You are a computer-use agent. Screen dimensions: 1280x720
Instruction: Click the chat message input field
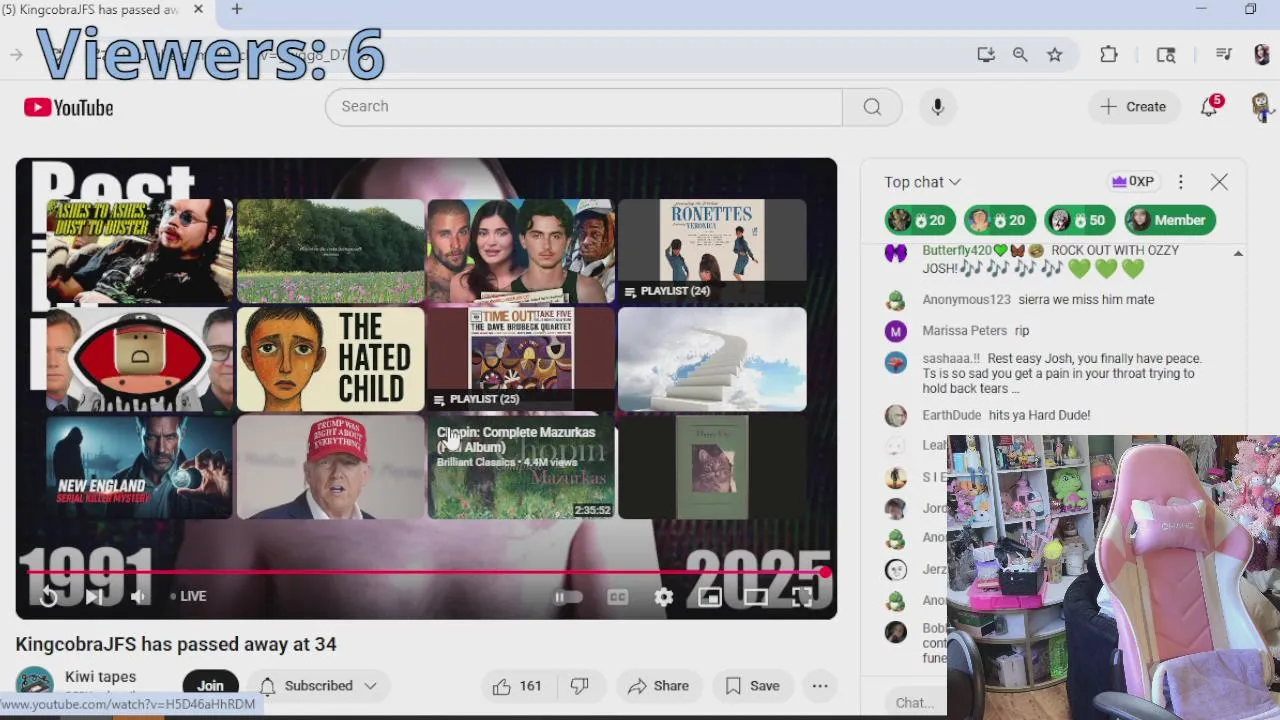915,703
